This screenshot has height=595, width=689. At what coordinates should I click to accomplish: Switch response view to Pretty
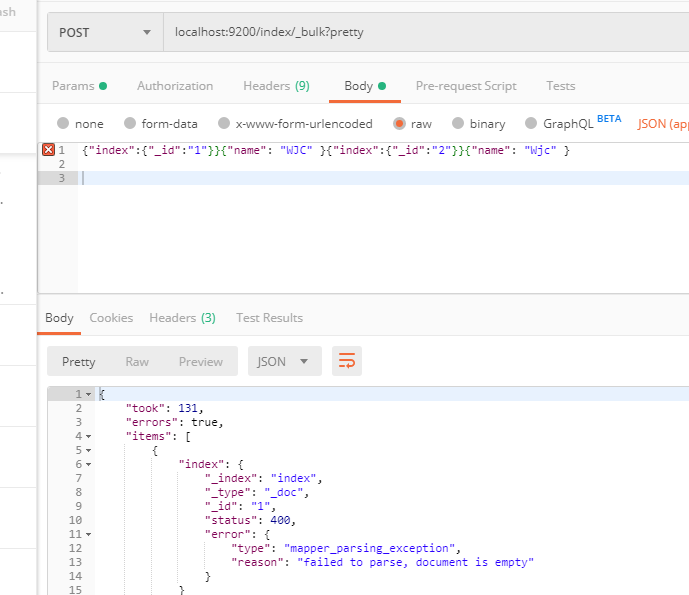[x=79, y=362]
